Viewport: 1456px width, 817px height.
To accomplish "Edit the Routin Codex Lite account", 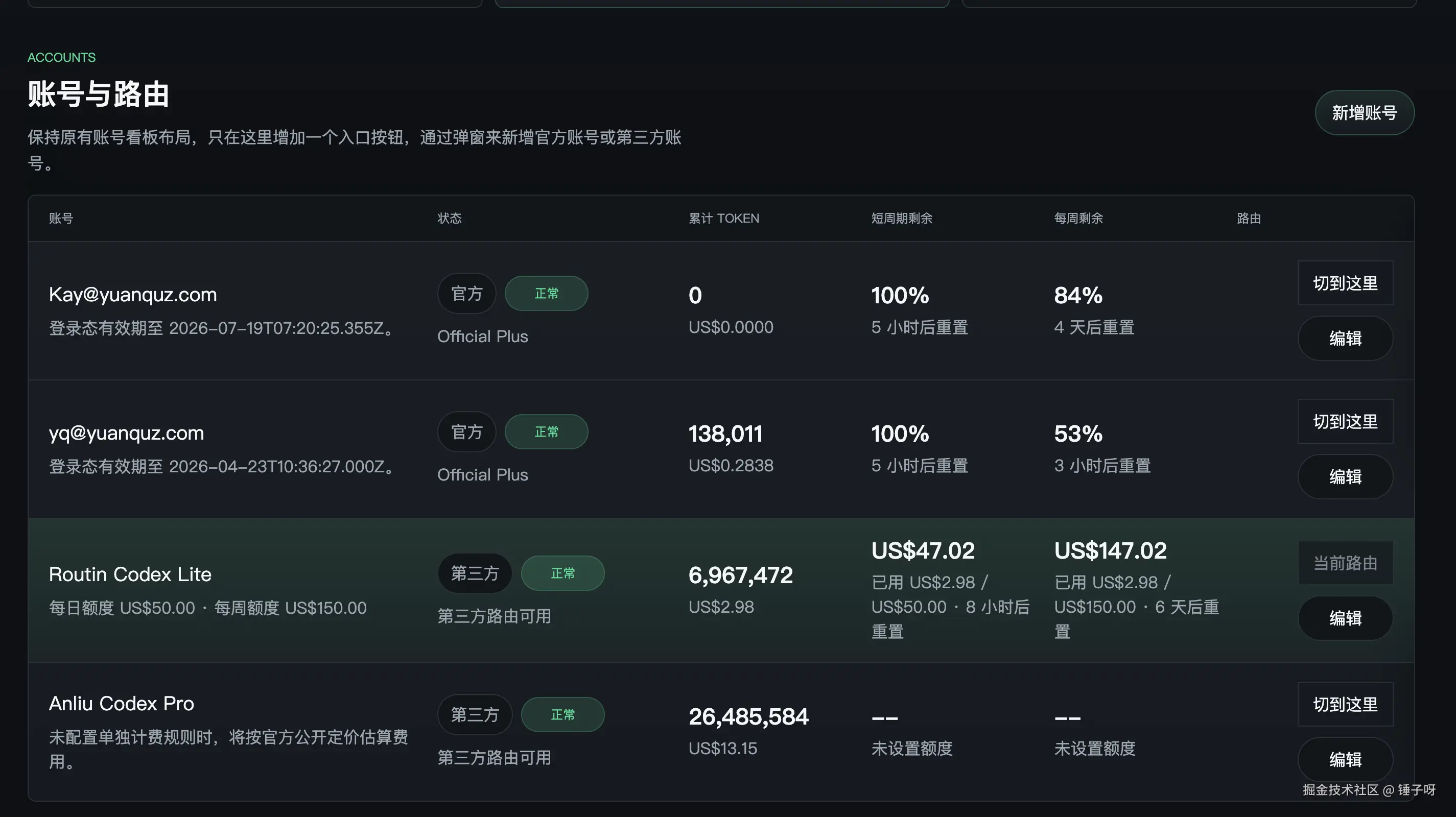I will coord(1345,617).
